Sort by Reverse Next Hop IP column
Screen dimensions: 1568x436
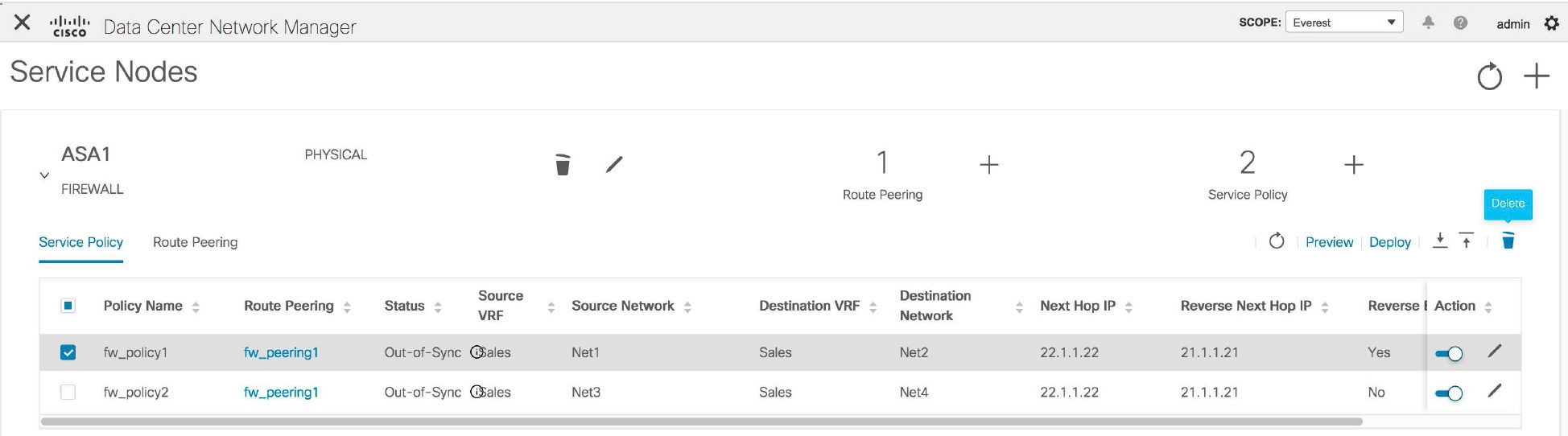[x=1325, y=306]
